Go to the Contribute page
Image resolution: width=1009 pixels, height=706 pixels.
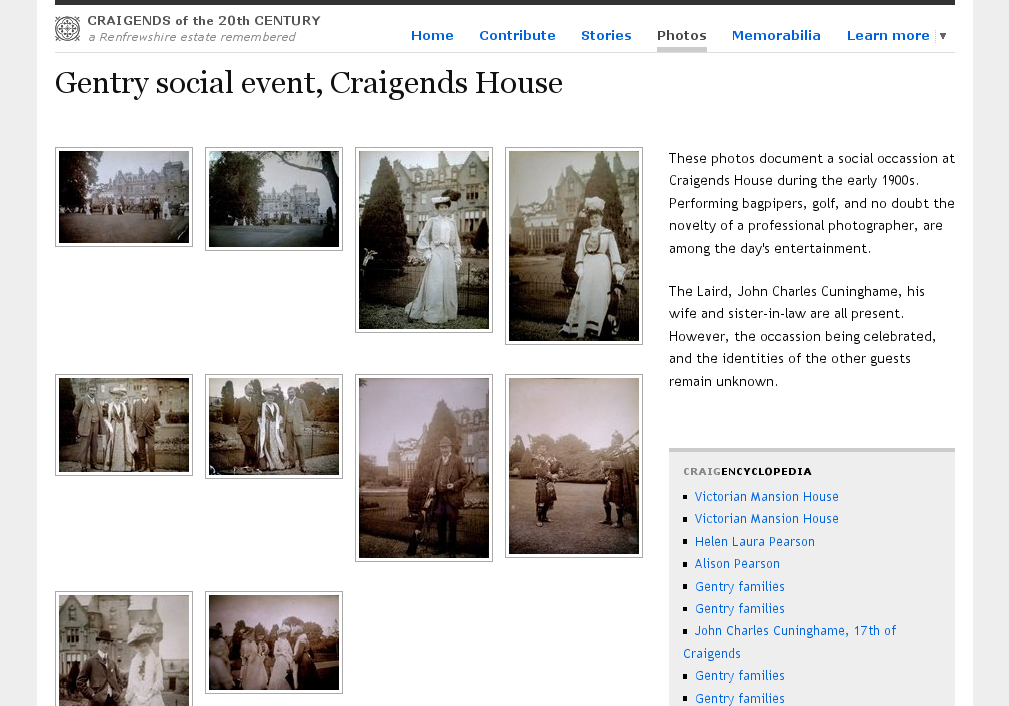tap(517, 36)
